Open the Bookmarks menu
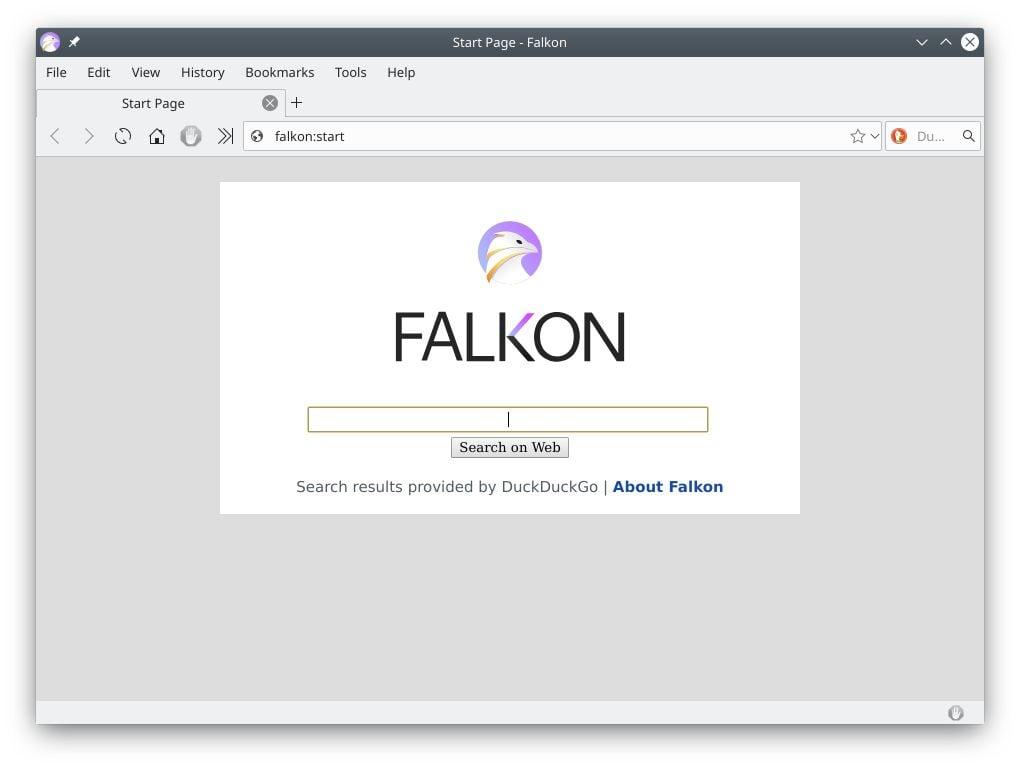 coord(280,72)
